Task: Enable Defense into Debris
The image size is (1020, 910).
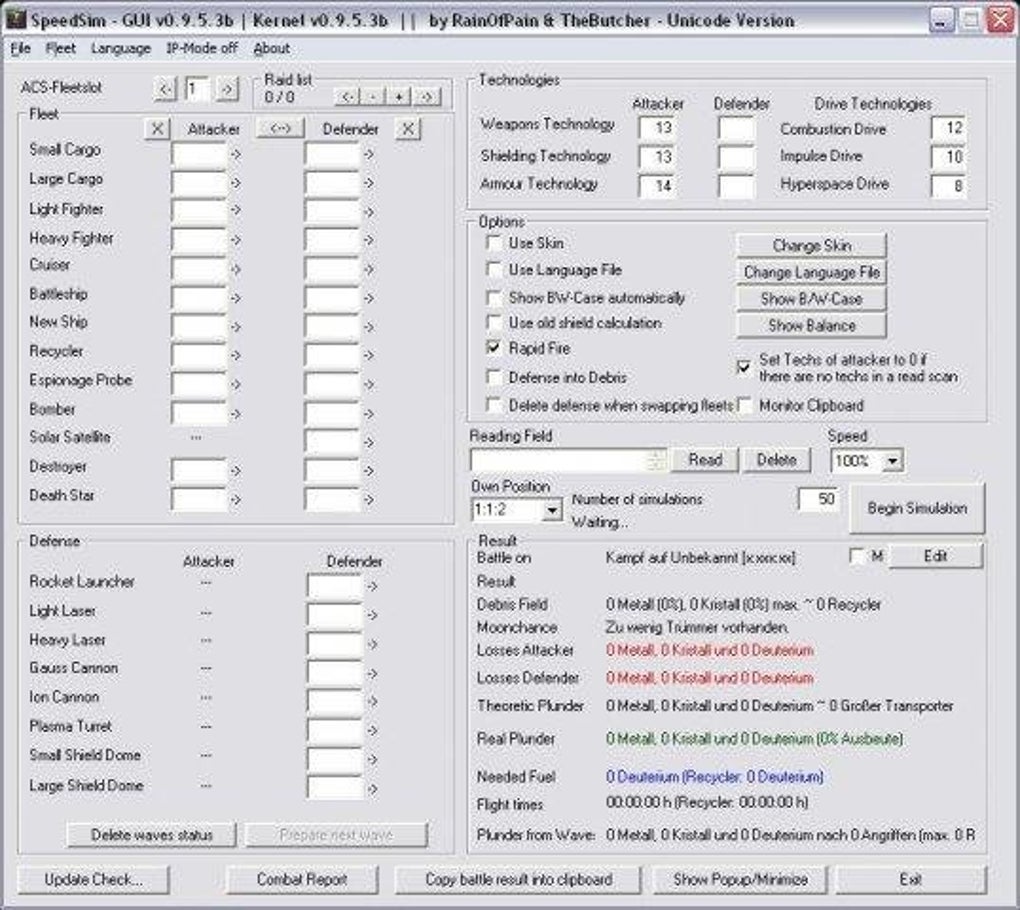Action: (x=493, y=377)
